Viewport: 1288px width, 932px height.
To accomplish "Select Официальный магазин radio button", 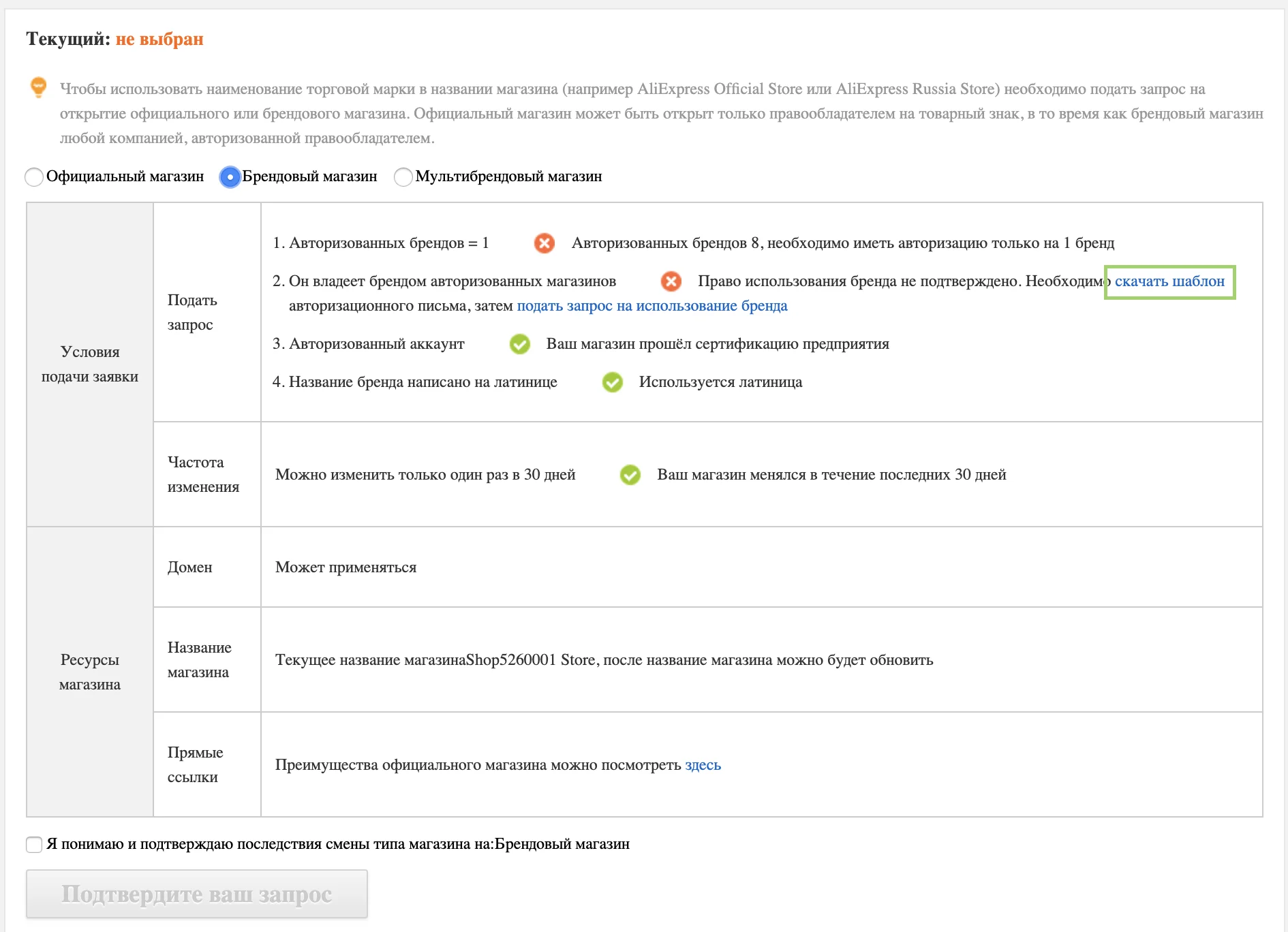I will click(34, 177).
